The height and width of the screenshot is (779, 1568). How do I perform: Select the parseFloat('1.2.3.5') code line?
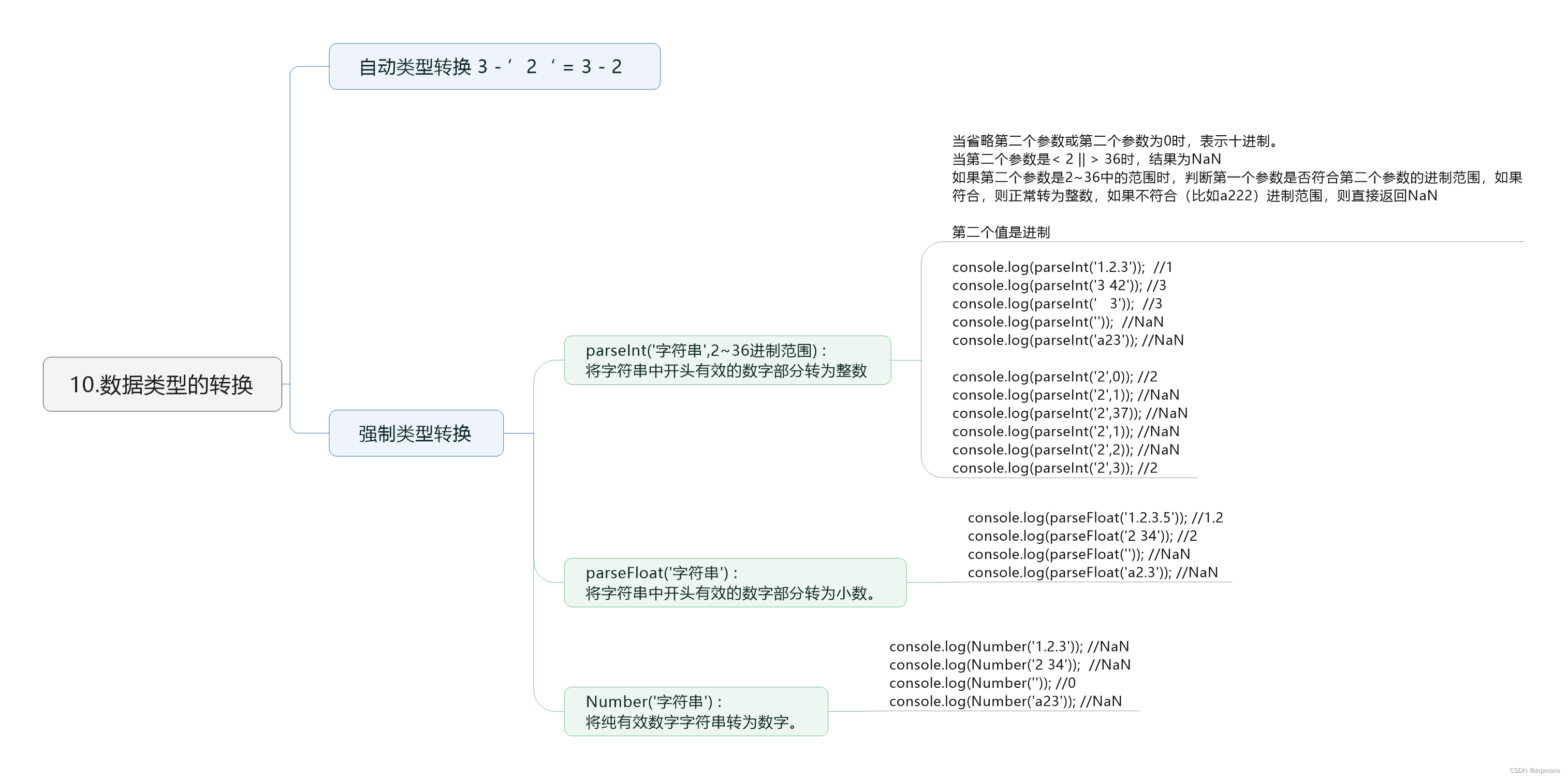coord(1095,518)
